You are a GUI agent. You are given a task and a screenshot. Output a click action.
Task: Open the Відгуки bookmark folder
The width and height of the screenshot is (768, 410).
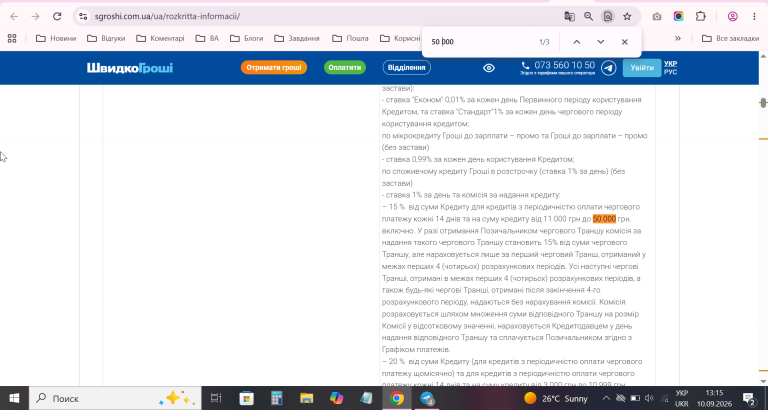tap(106, 38)
